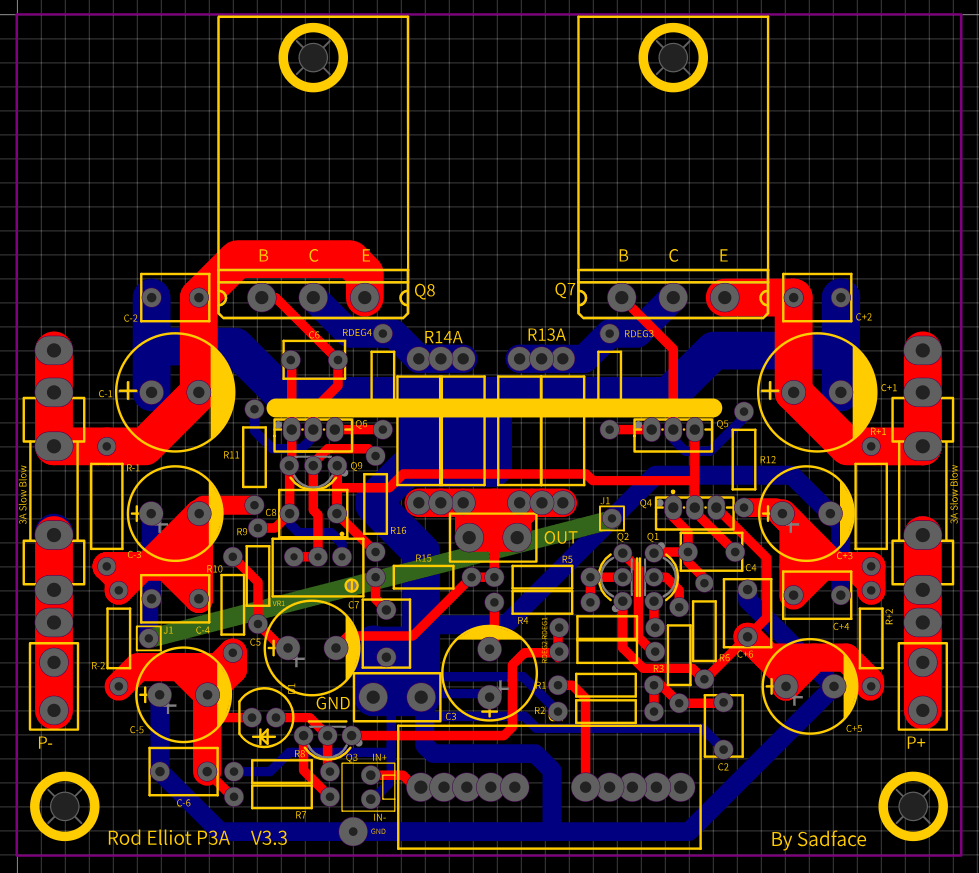Image resolution: width=979 pixels, height=873 pixels.
Task: Click Q7's heatsink mounting hole
Action: pyautogui.click(x=673, y=58)
